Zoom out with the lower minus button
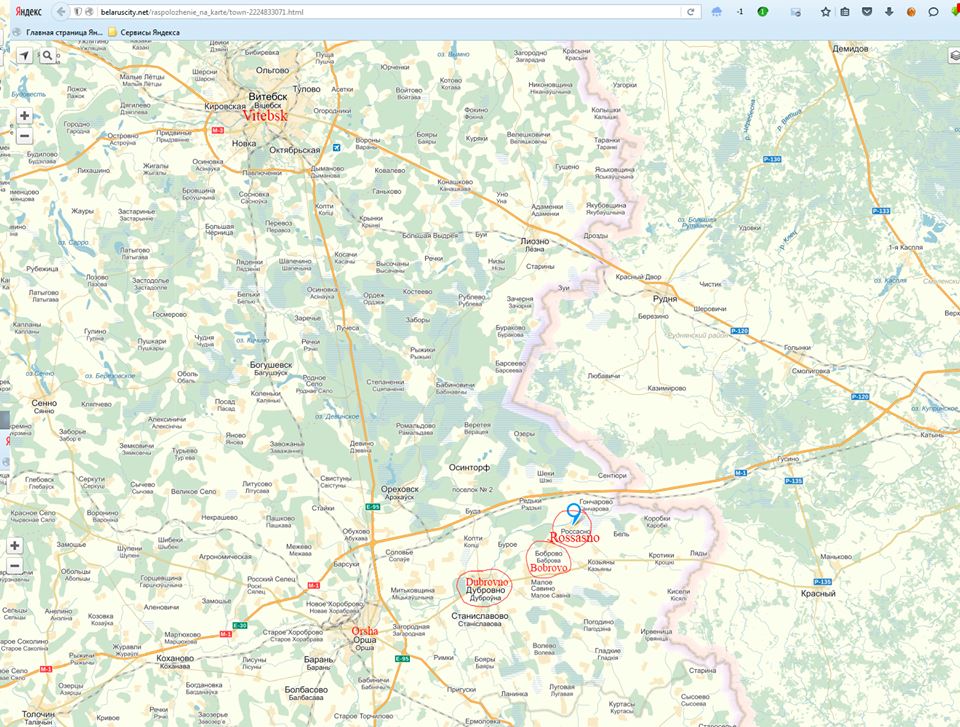The width and height of the screenshot is (960, 727). click(14, 567)
